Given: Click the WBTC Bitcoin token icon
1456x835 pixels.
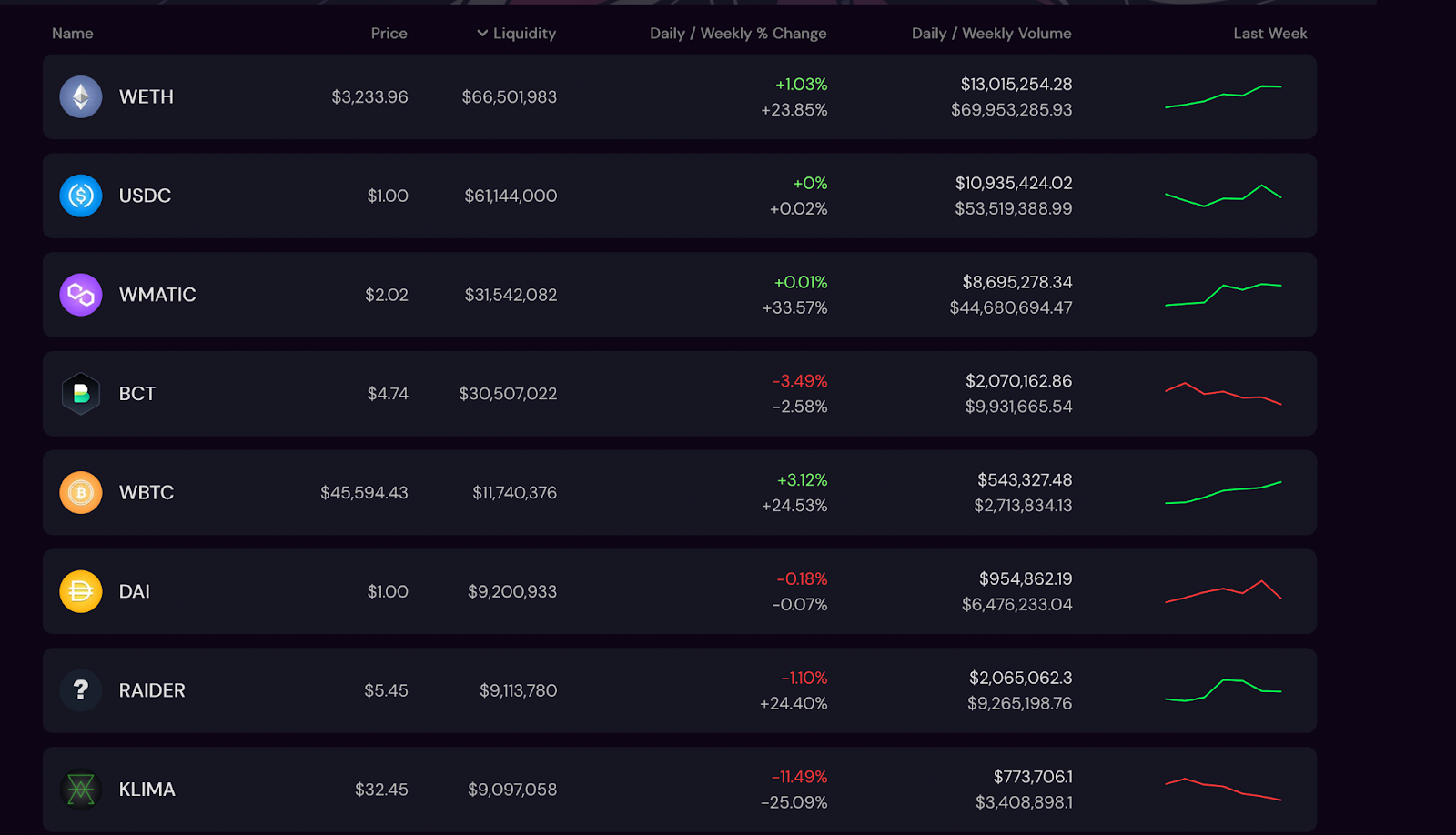Looking at the screenshot, I should tap(81, 492).
